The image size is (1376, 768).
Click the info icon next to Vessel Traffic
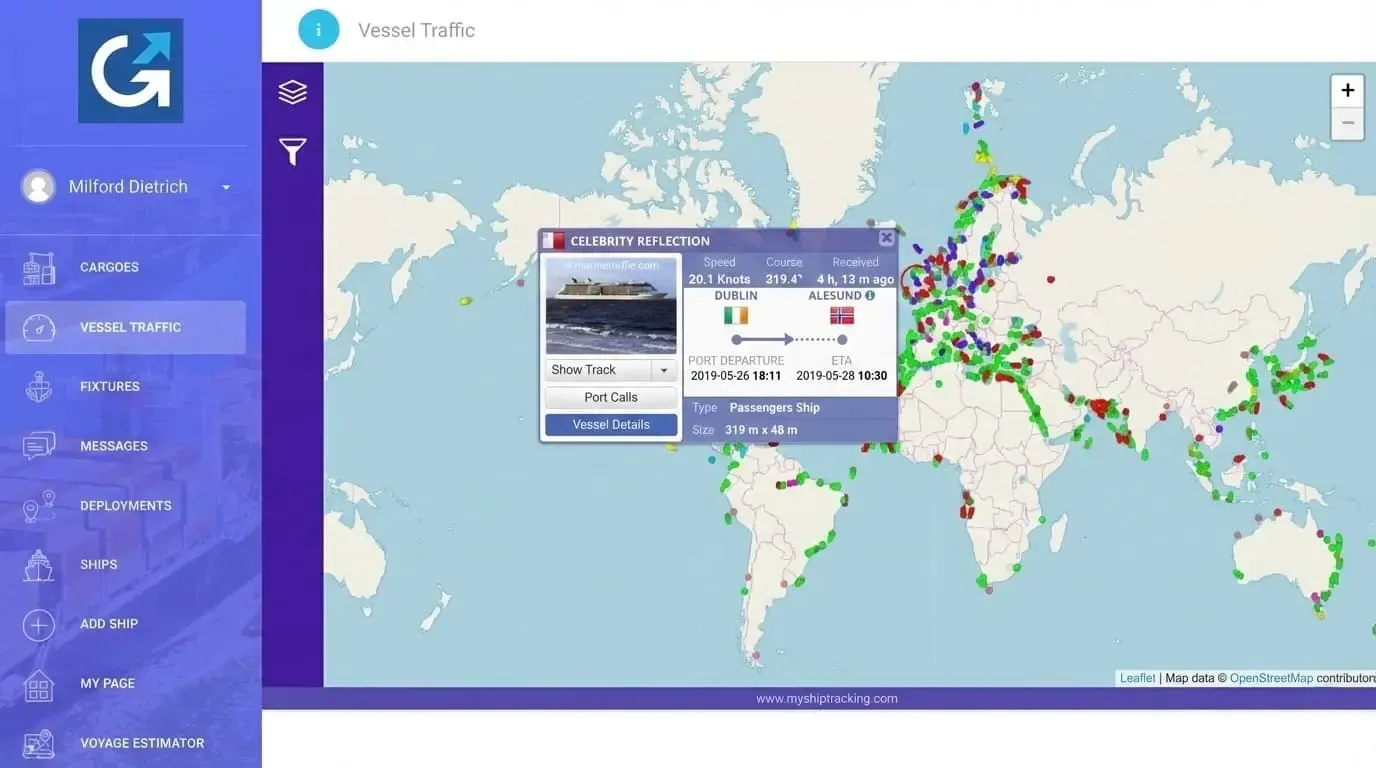pos(319,29)
